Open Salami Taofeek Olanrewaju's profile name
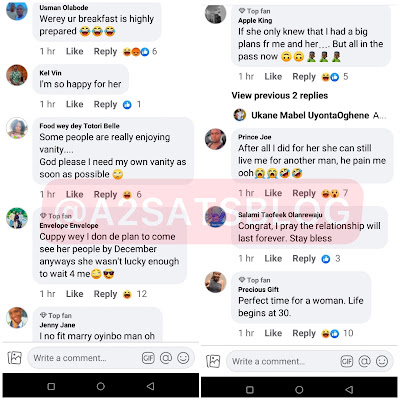 coord(280,215)
